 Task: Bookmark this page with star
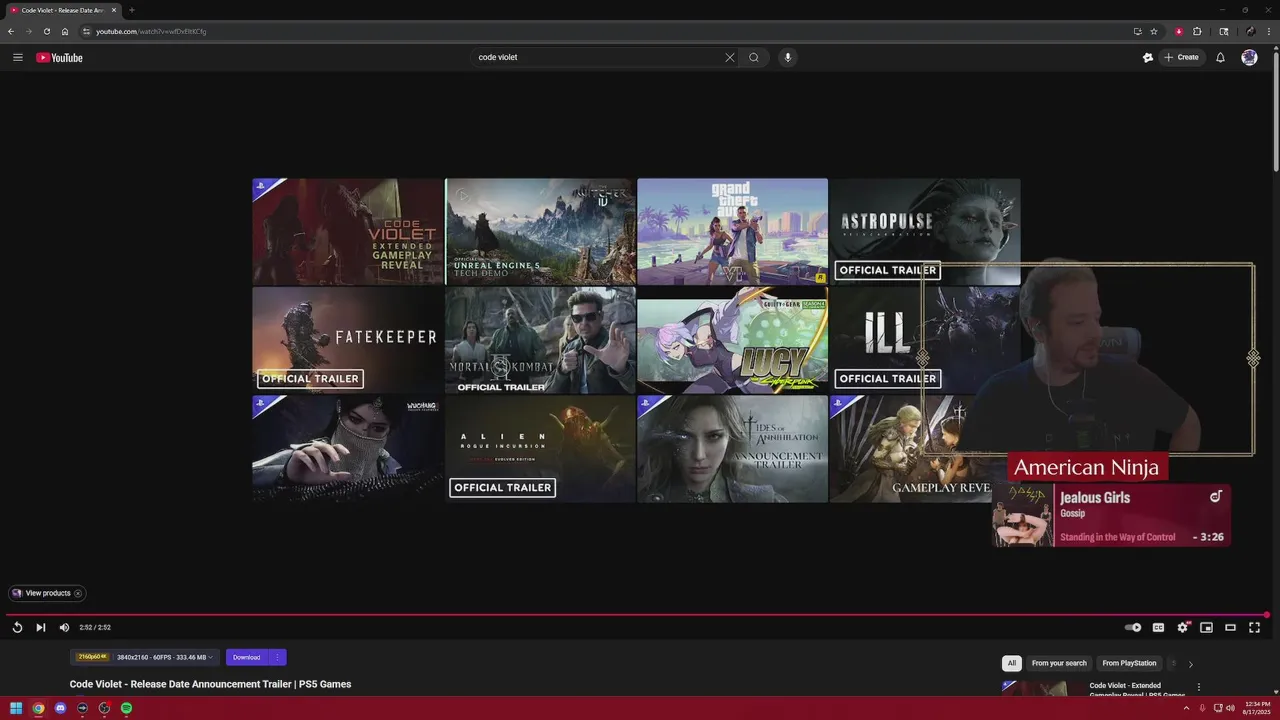[x=1154, y=31]
